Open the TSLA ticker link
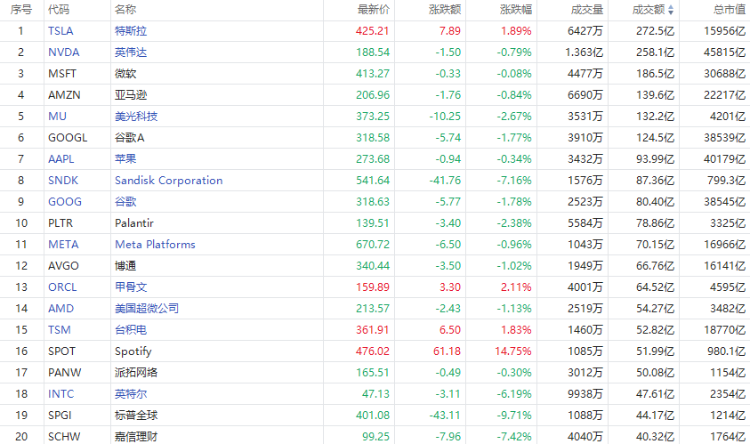The image size is (750, 444). coord(61,31)
